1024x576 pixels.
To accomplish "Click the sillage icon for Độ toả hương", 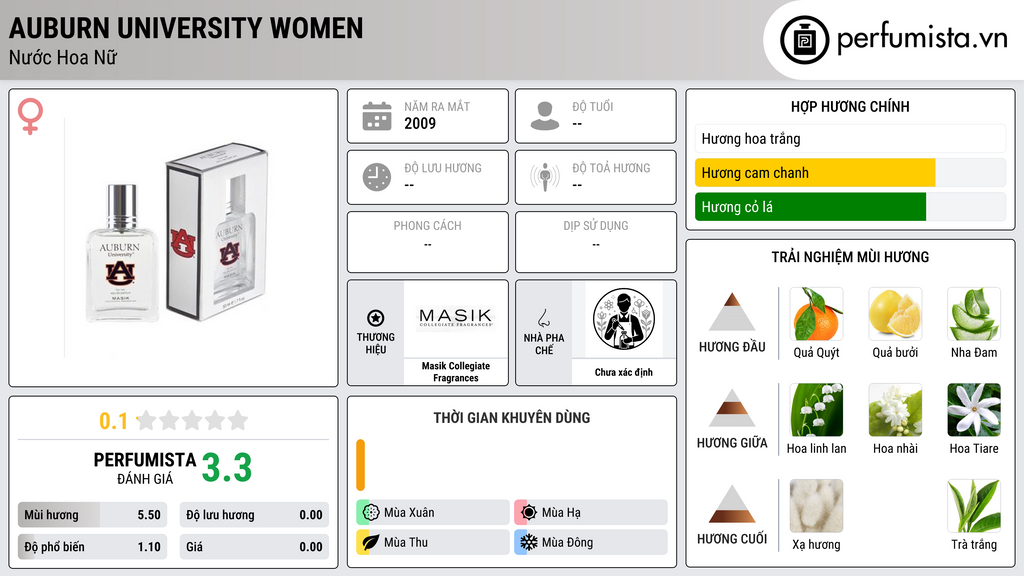I will click(545, 177).
